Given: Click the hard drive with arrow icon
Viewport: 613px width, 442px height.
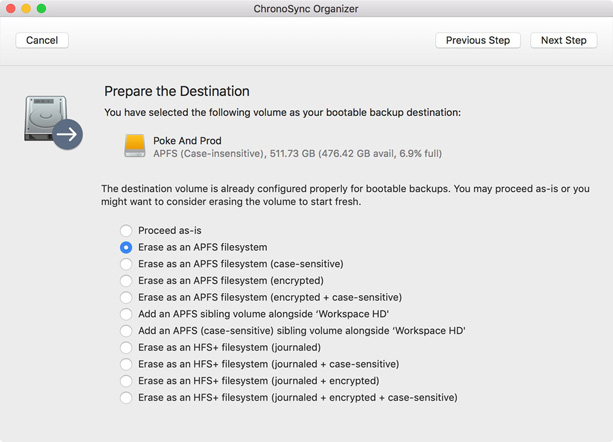Looking at the screenshot, I should click(x=53, y=122).
